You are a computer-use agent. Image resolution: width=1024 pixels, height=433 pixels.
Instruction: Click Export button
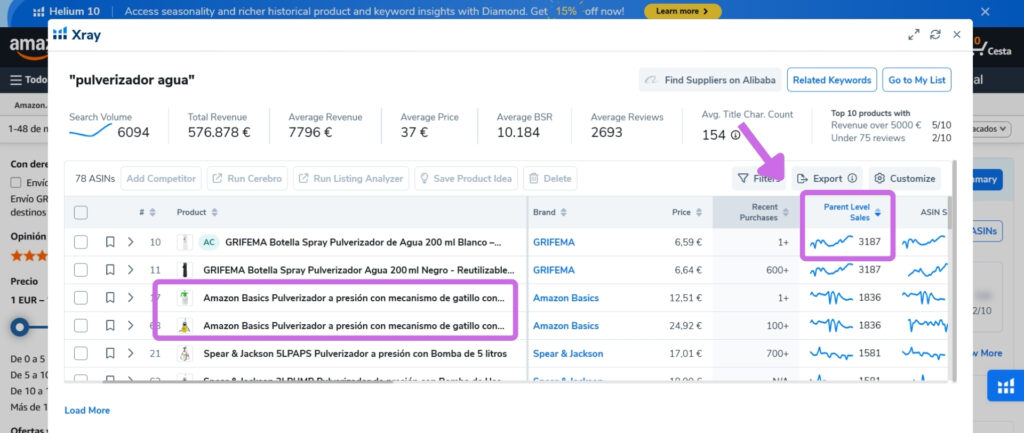point(827,178)
